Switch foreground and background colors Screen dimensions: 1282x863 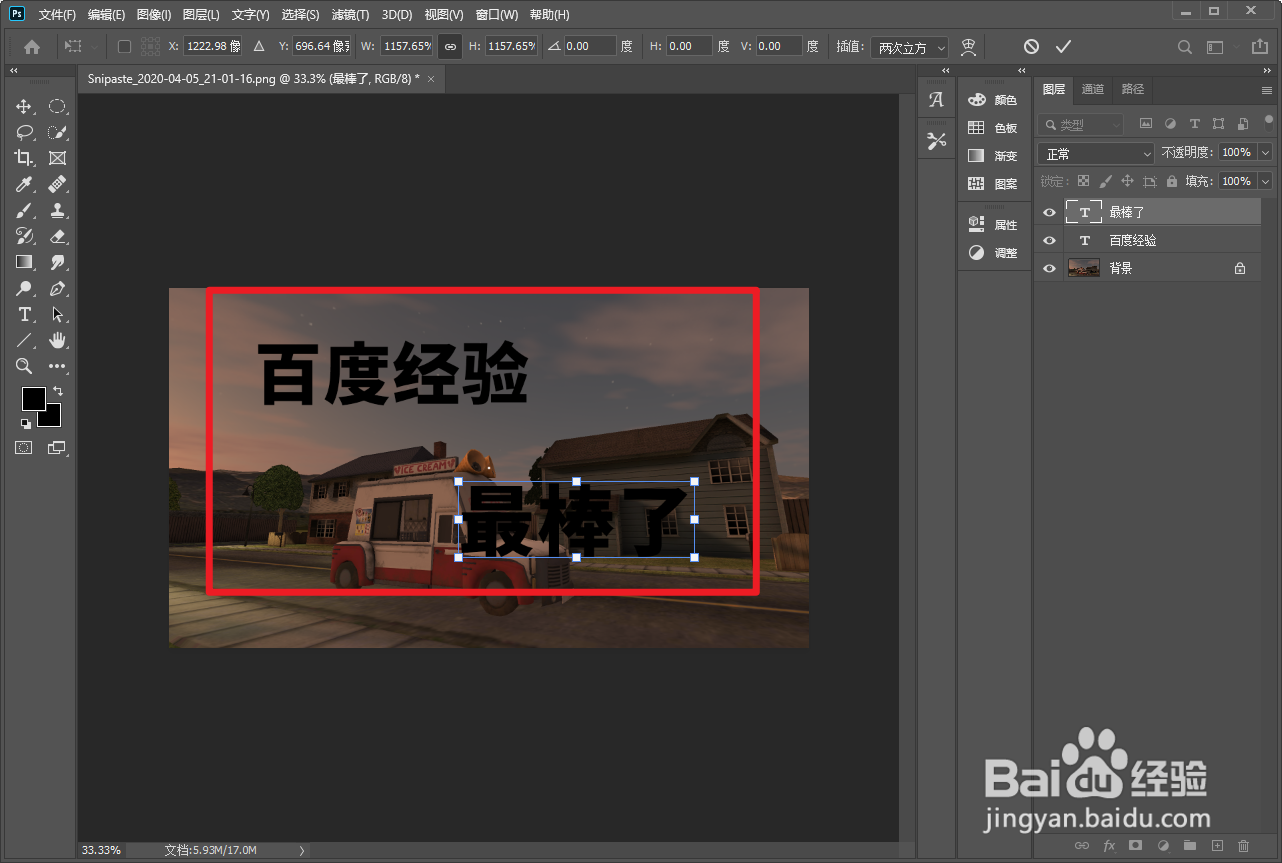[58, 391]
